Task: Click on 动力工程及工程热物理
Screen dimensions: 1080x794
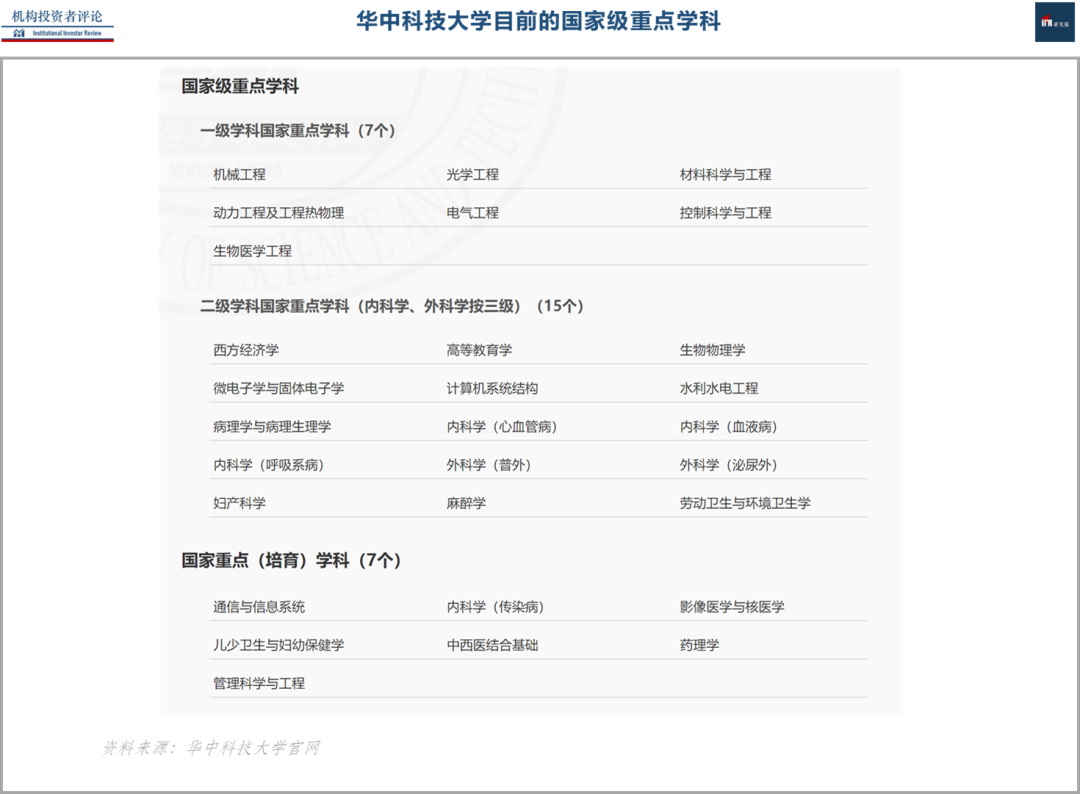Action: pos(278,213)
